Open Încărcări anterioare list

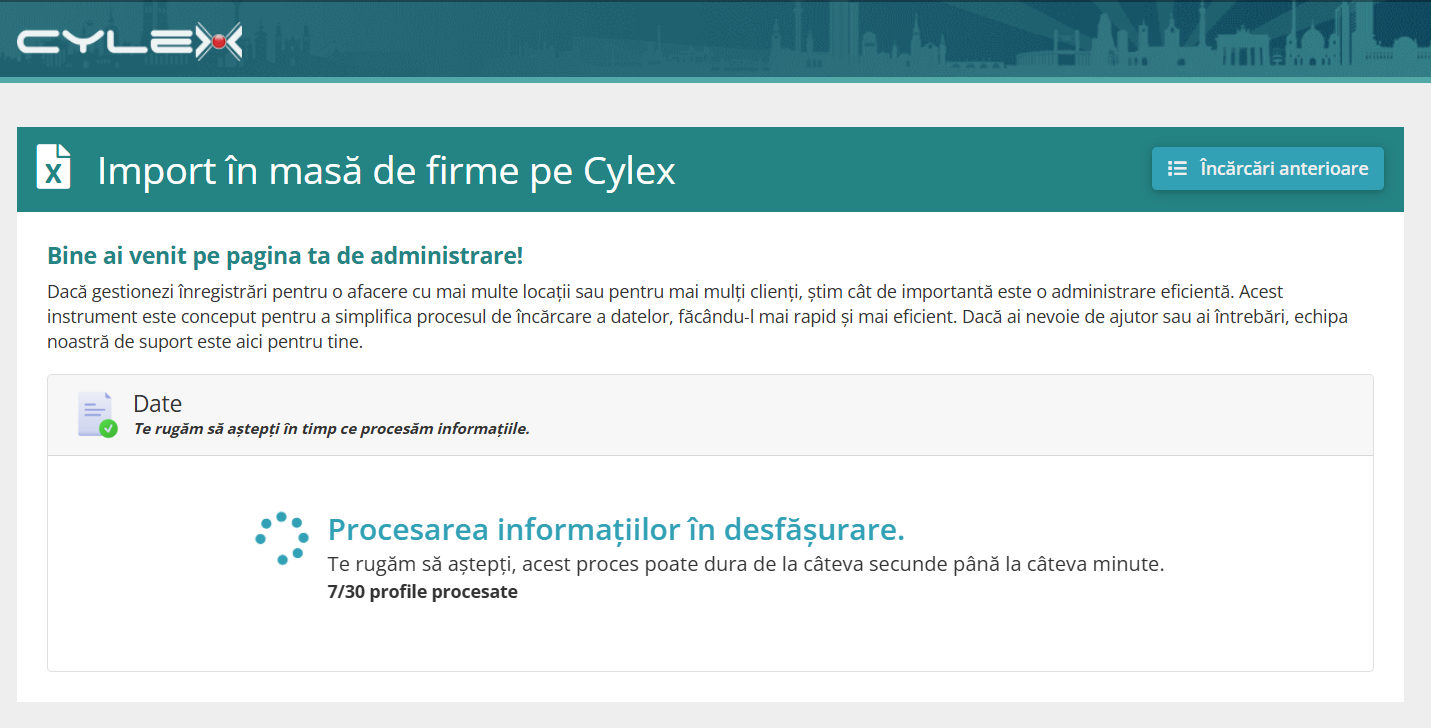pyautogui.click(x=1267, y=169)
